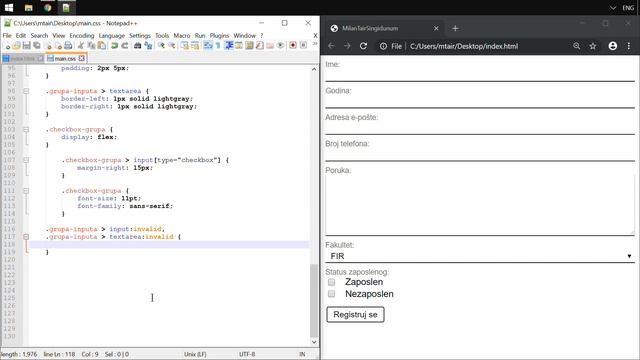Screen dimensions: 640x360
Task: Toggle file monitoring eye icon
Action: coord(280,45)
